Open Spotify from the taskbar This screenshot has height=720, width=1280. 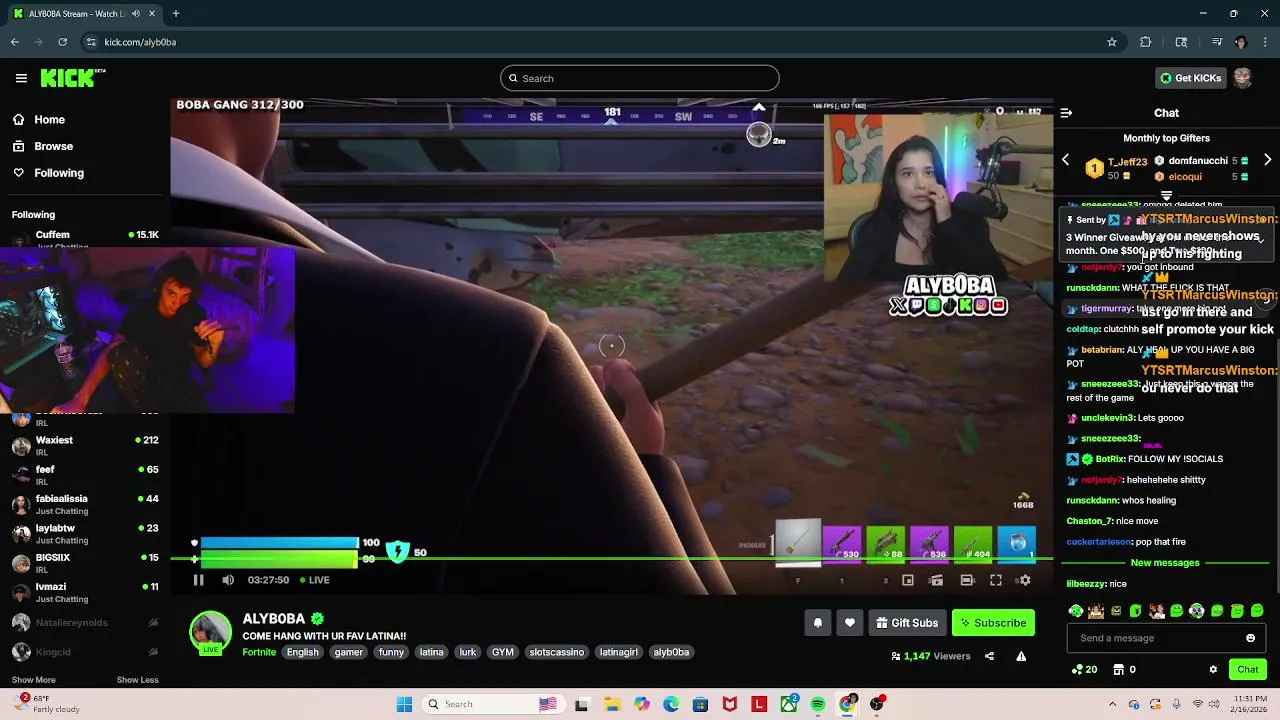click(818, 704)
